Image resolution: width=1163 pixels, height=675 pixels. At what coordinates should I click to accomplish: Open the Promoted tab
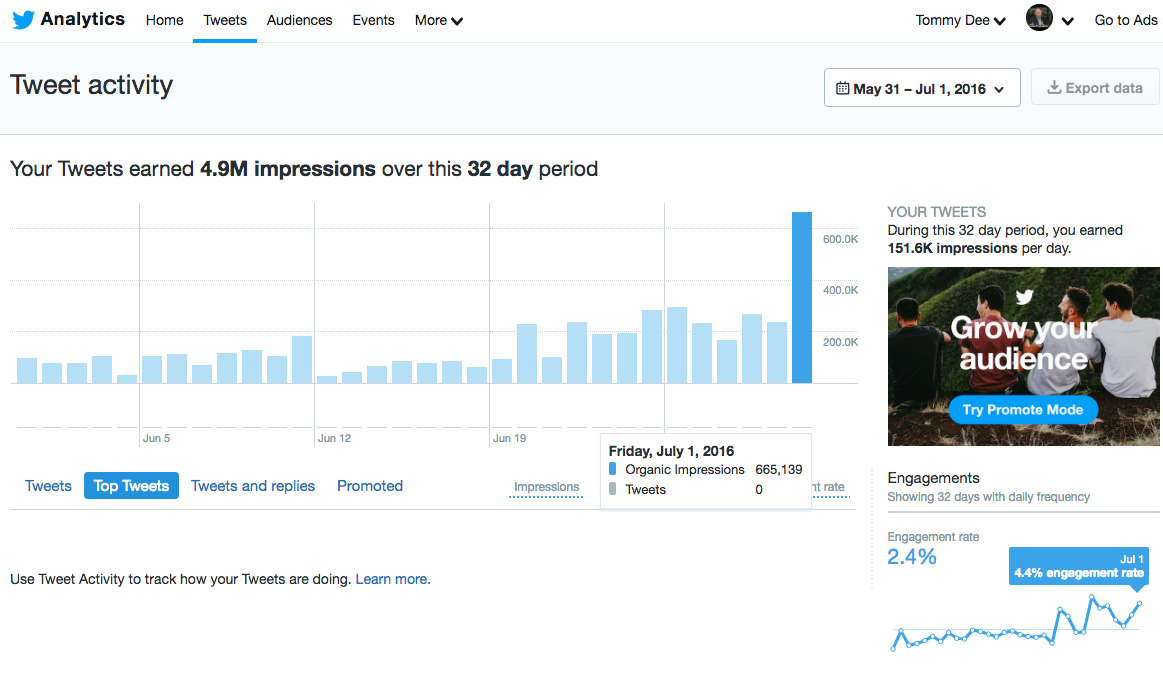370,486
